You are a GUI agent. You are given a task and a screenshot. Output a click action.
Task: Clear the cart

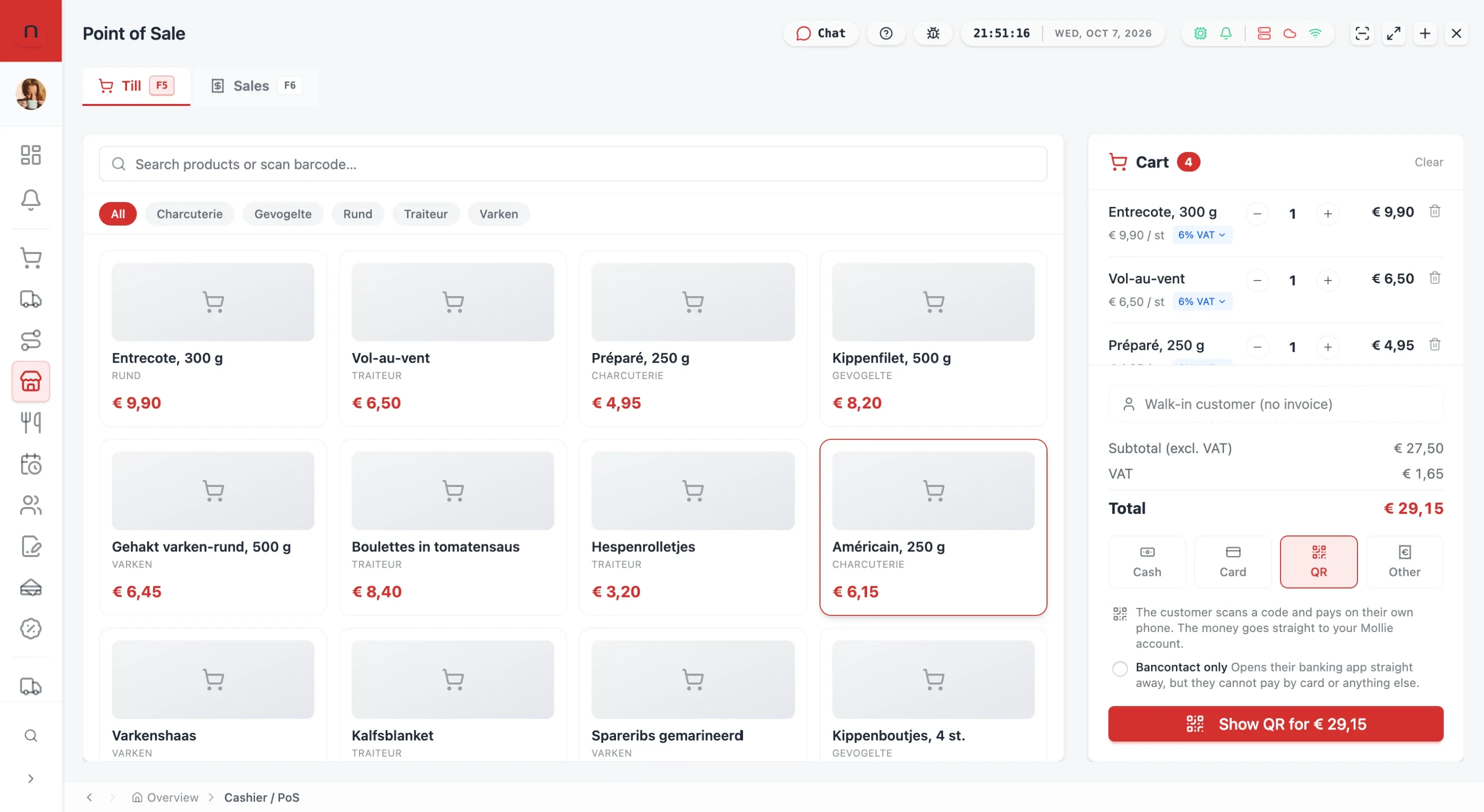pyautogui.click(x=1428, y=162)
